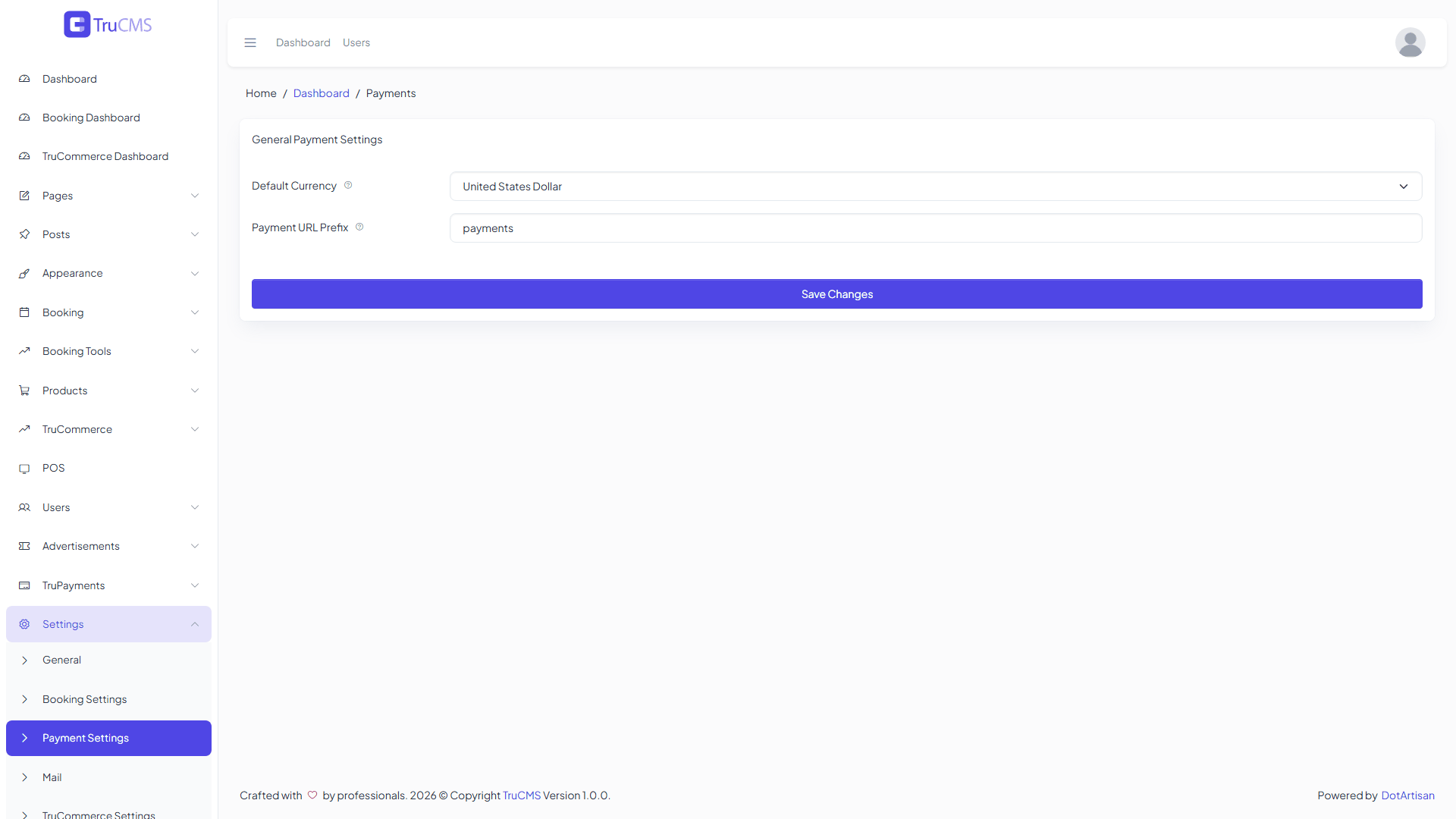This screenshot has width=1456, height=819.
Task: Open the Default Currency dropdown
Action: click(x=936, y=187)
